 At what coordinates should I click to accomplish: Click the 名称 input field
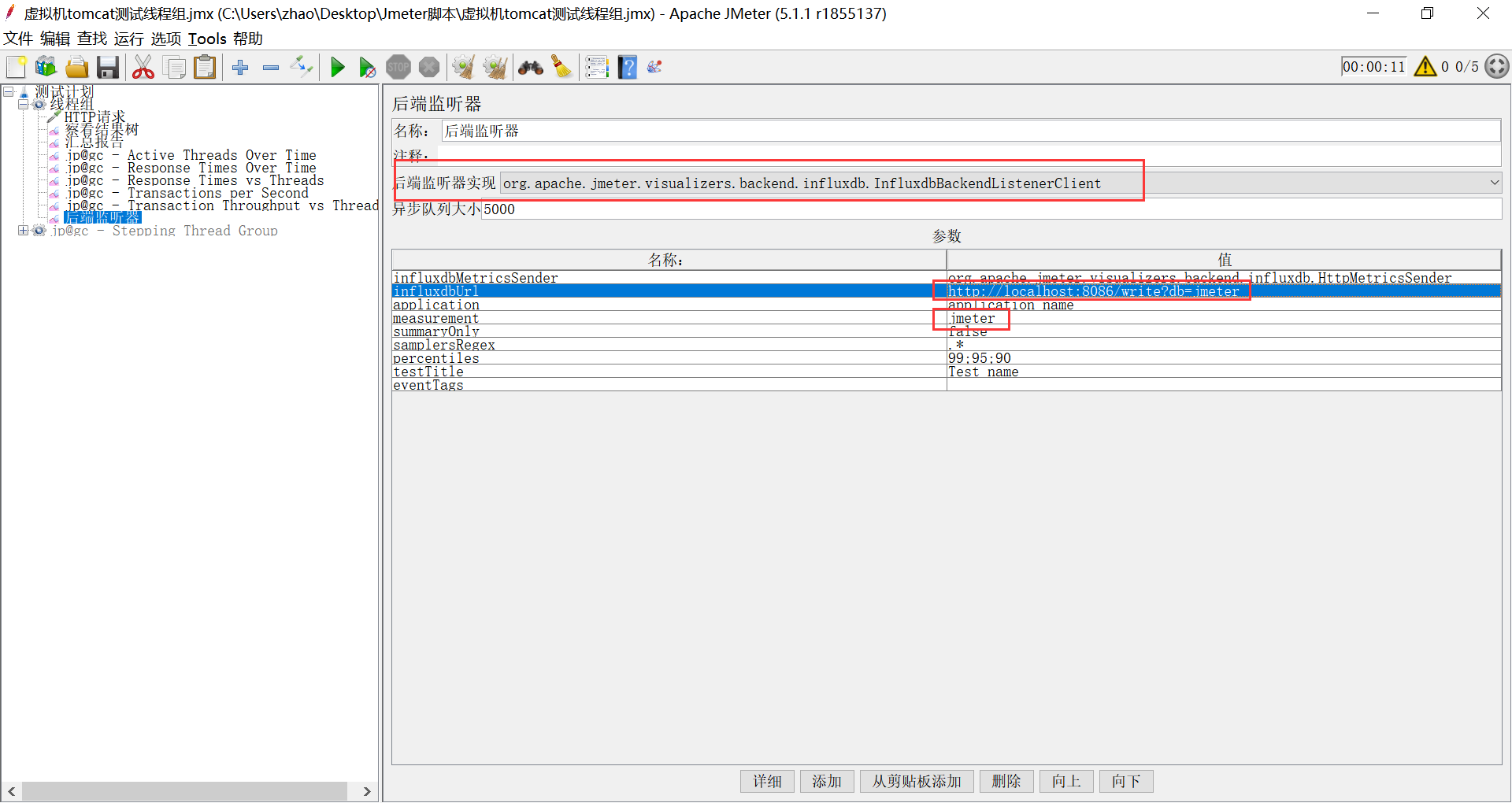pyautogui.click(x=970, y=131)
